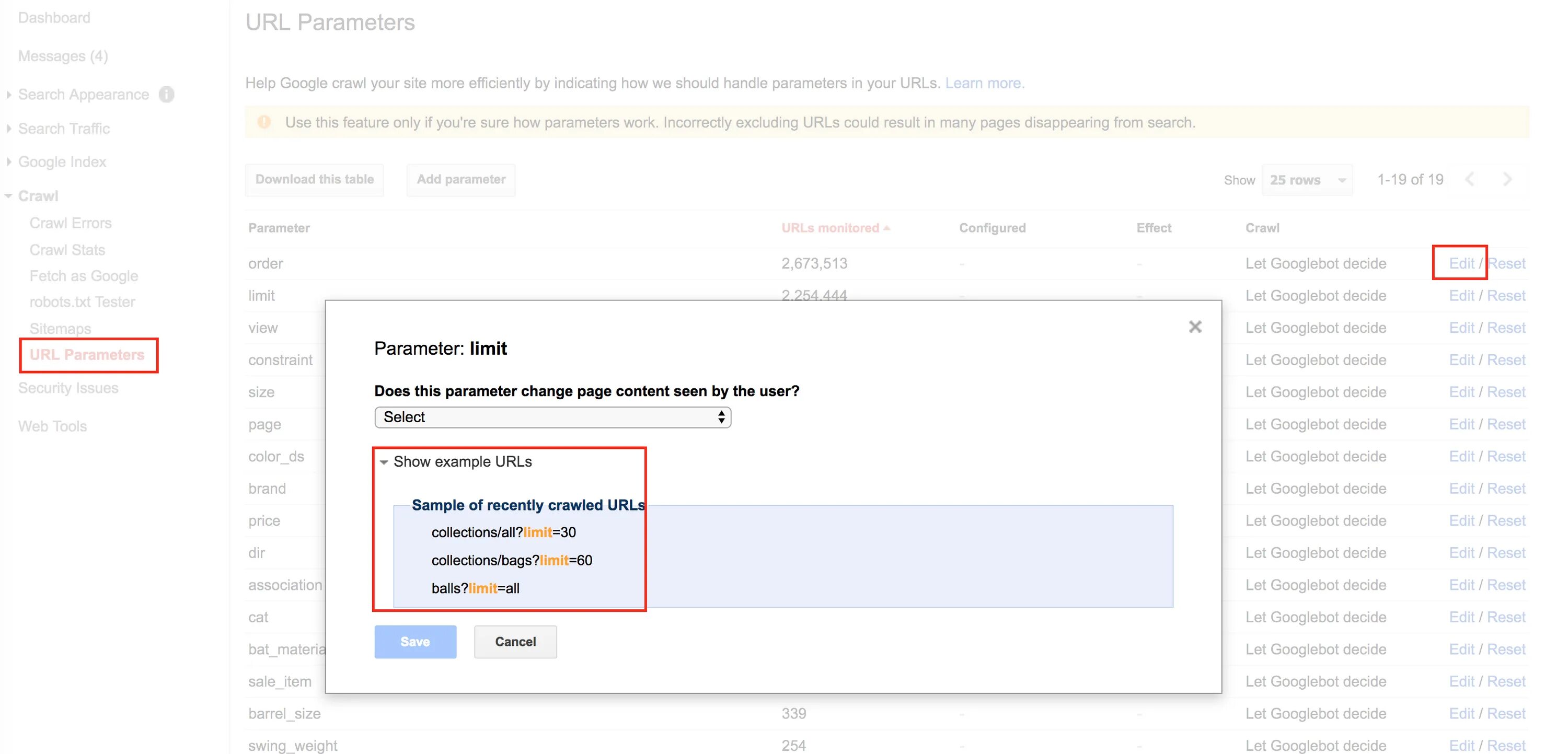Click the info icon beside Search Appearance
1568x754 pixels.
point(166,95)
